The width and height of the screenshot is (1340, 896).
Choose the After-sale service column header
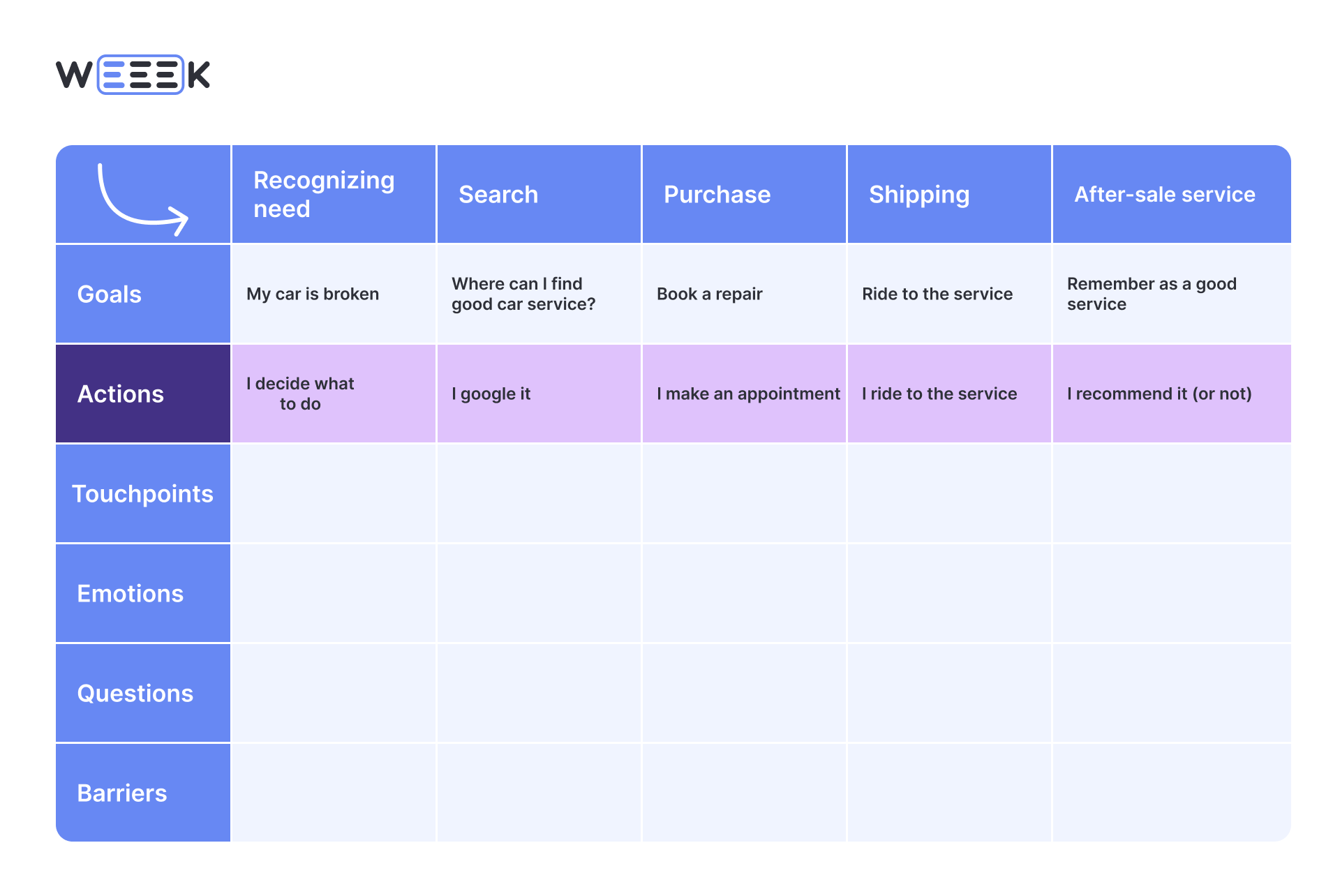(x=1164, y=195)
